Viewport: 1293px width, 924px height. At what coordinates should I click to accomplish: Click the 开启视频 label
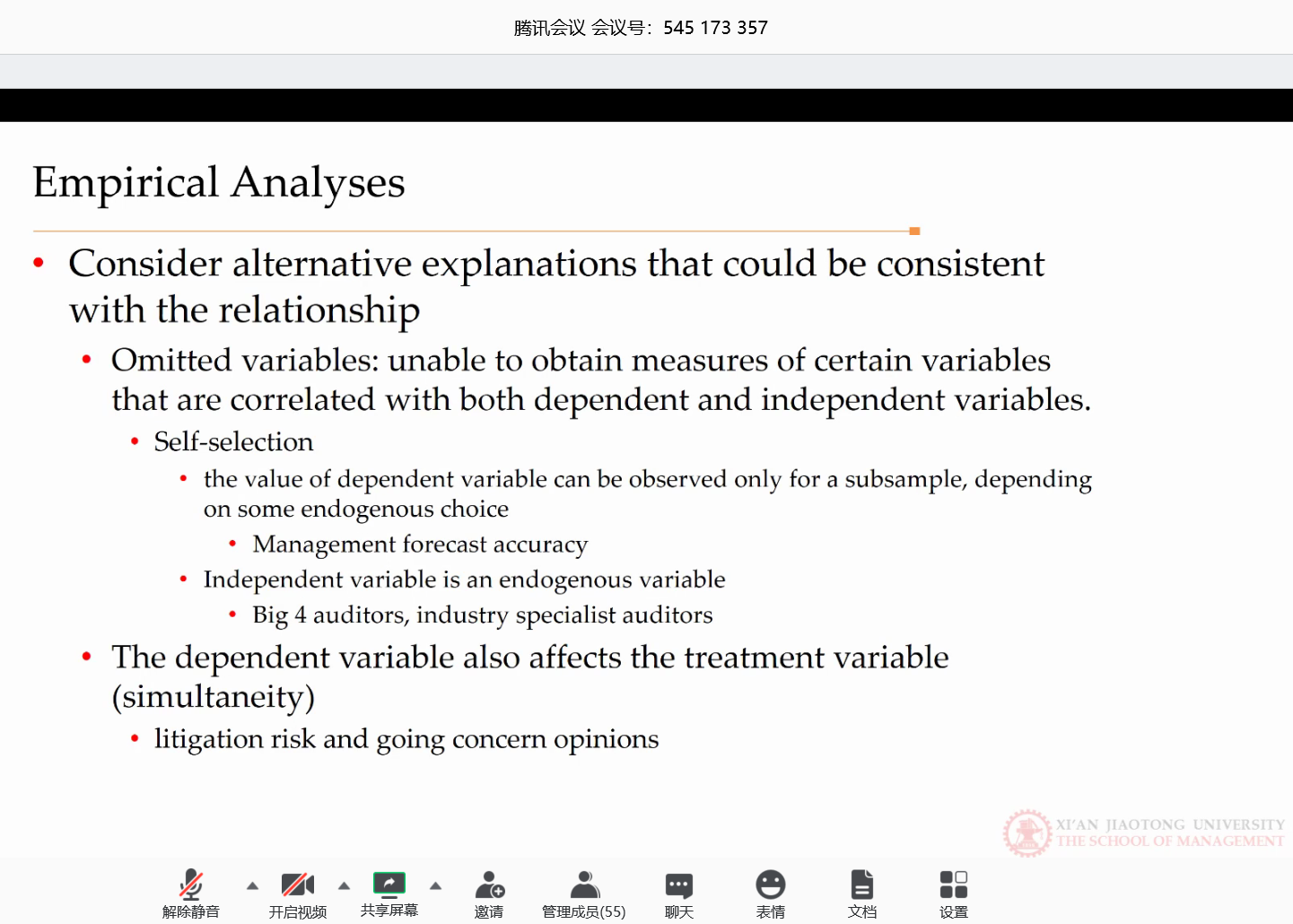(x=298, y=911)
